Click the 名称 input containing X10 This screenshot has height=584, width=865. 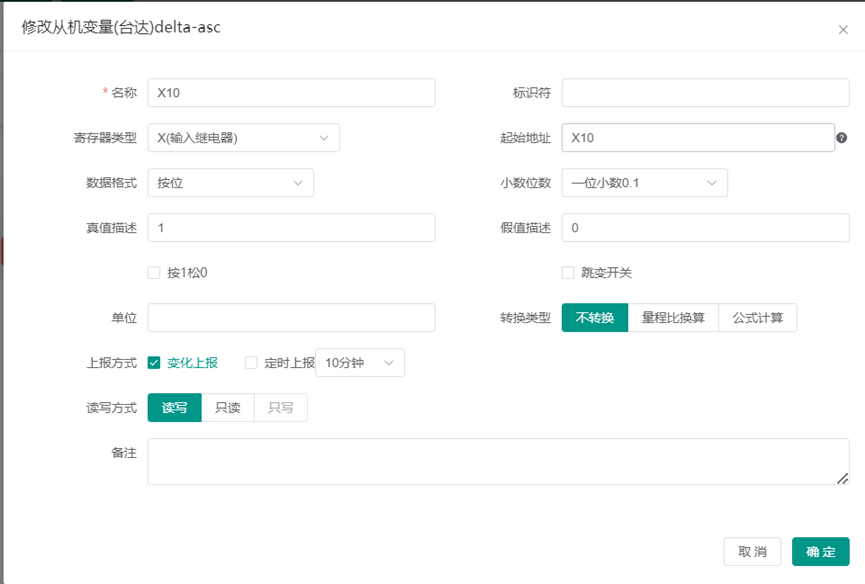[291, 93]
